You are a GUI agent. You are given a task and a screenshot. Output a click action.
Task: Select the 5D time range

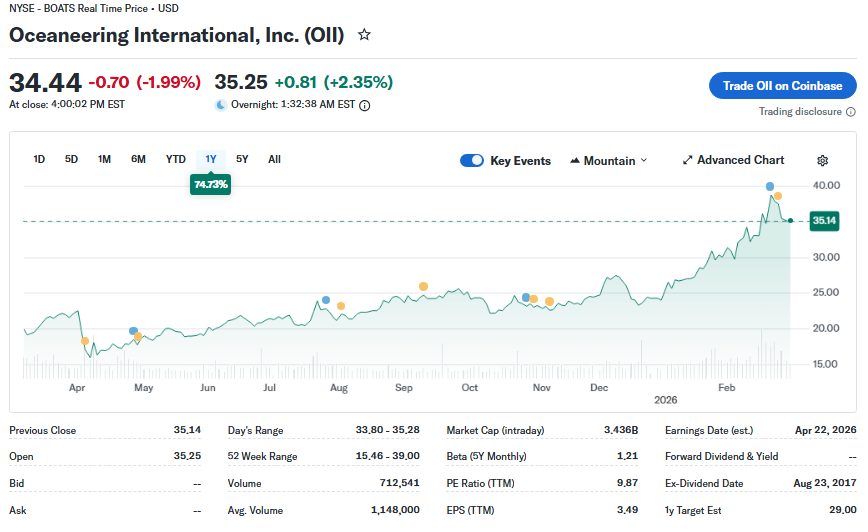coord(71,159)
